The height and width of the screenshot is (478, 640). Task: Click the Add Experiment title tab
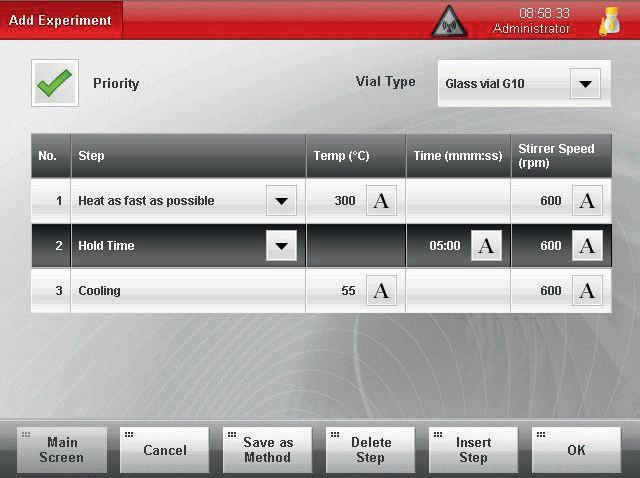tap(60, 20)
